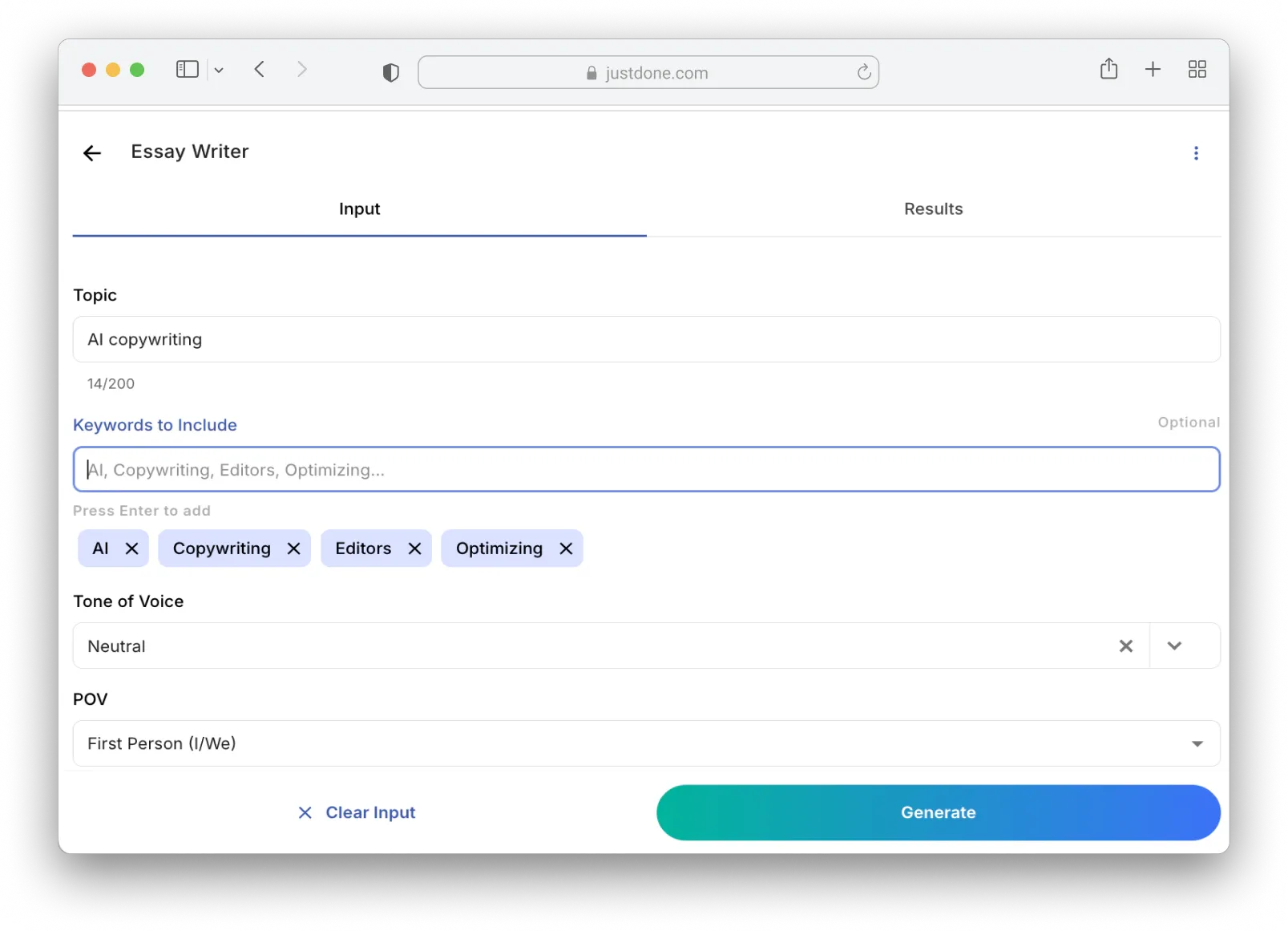Click the Clear Input link

[357, 812]
